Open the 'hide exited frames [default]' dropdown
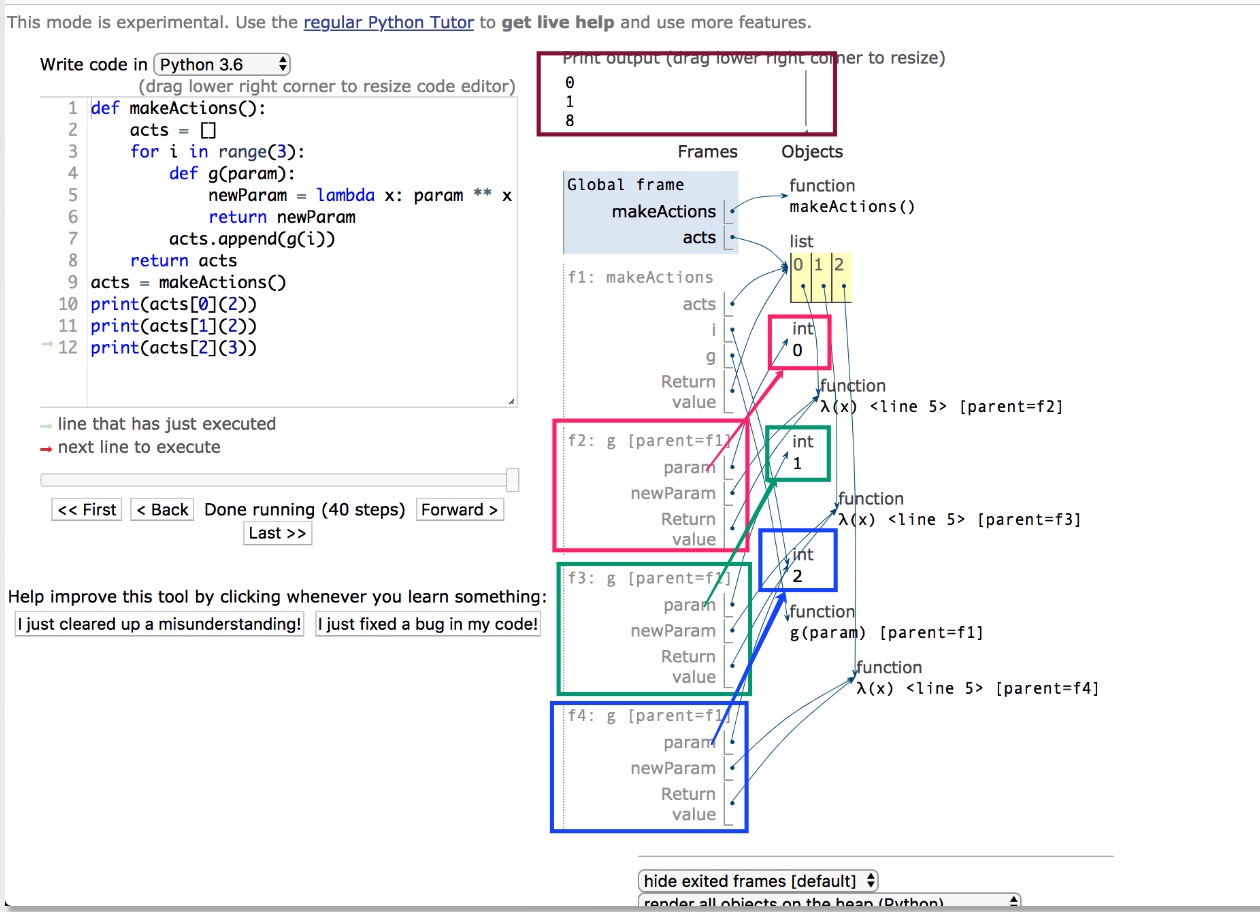This screenshot has width=1260, height=912. [758, 881]
